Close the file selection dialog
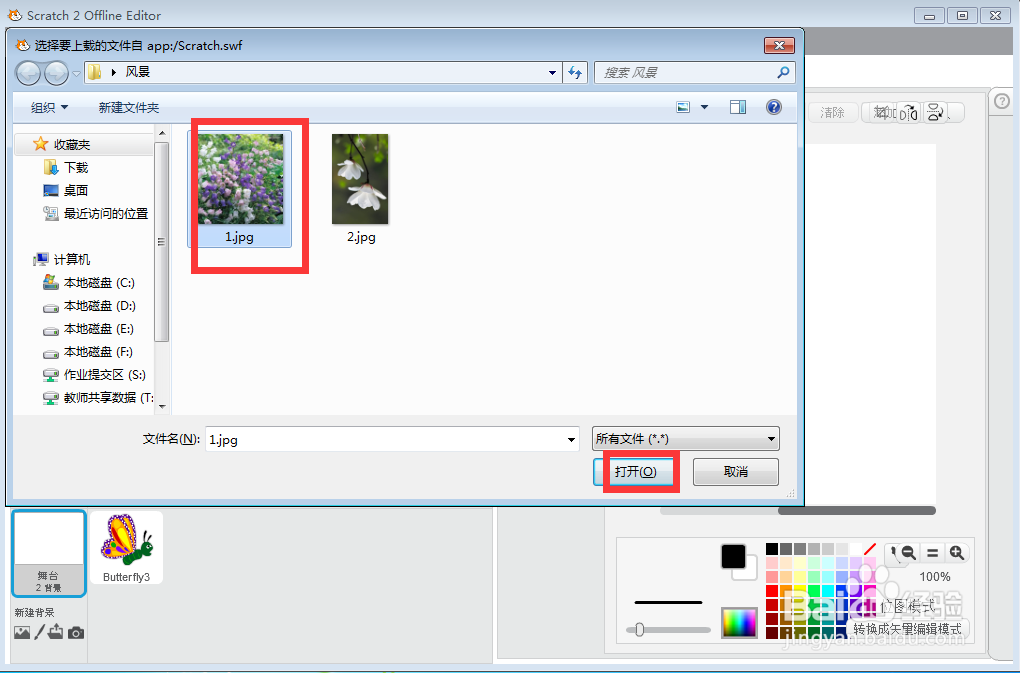 tap(779, 46)
